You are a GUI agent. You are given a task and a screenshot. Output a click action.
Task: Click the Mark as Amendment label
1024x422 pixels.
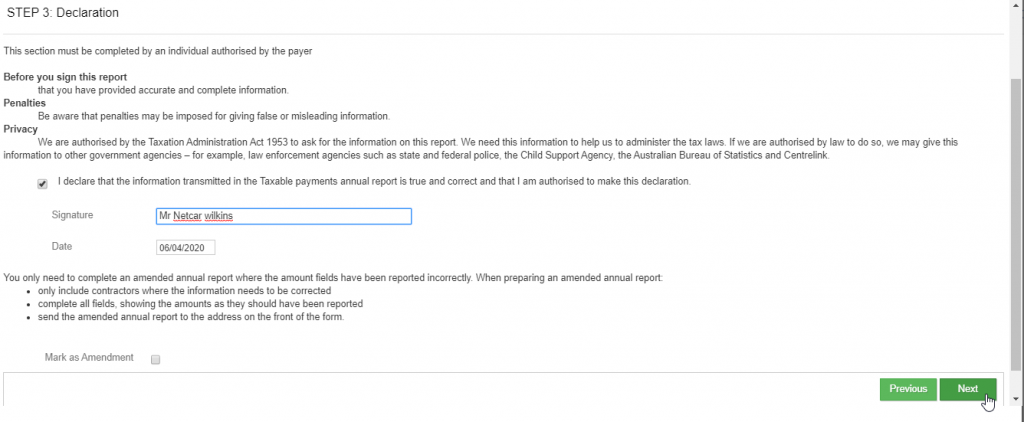(90, 357)
